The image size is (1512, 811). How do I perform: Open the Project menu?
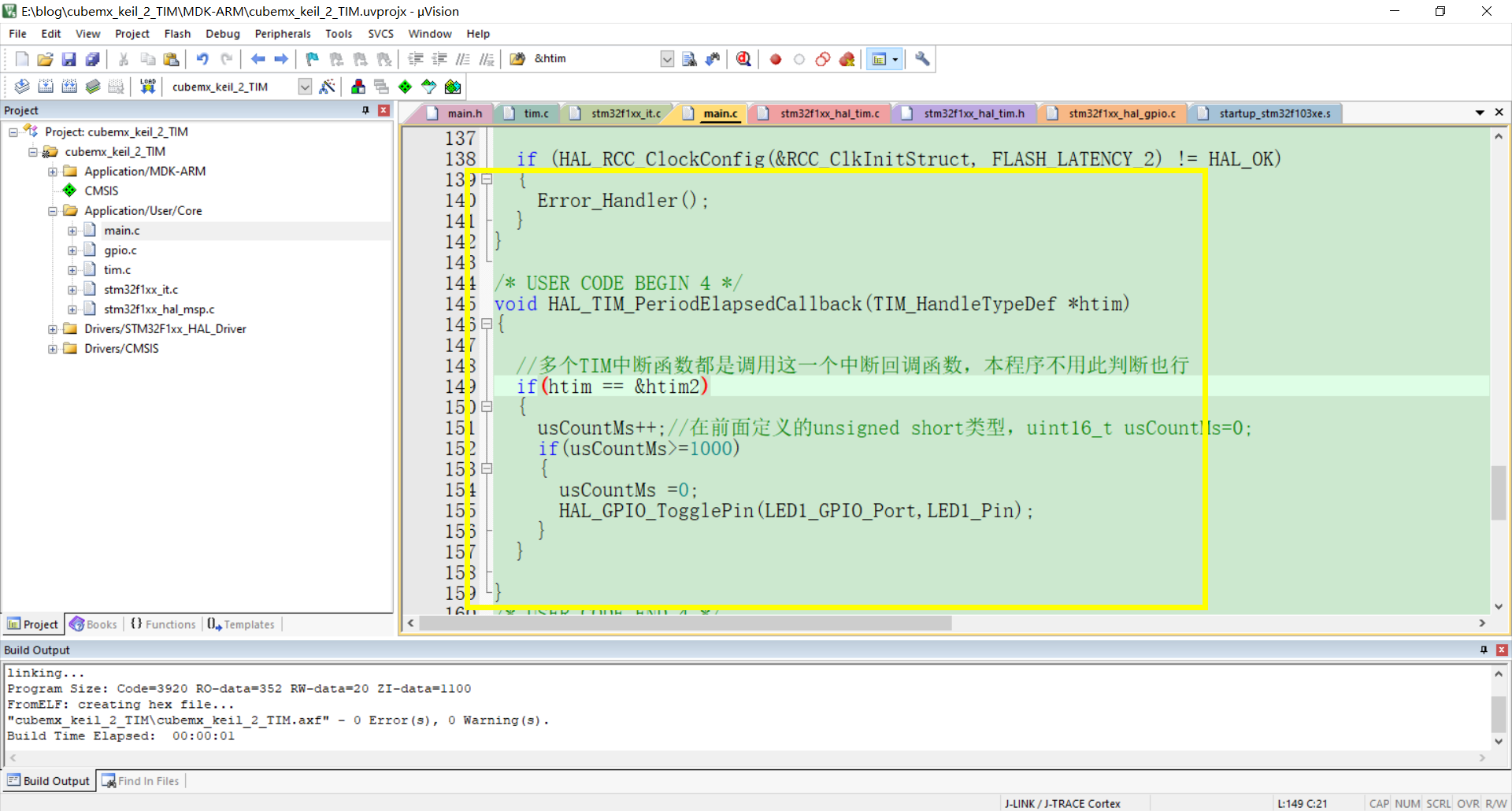tap(132, 34)
